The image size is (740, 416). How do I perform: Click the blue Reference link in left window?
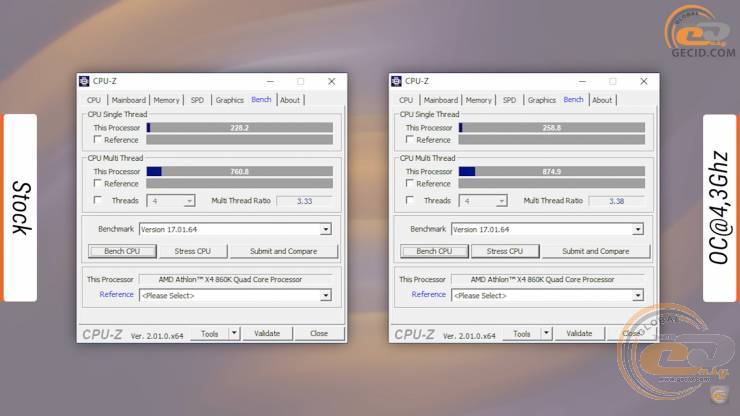[117, 294]
